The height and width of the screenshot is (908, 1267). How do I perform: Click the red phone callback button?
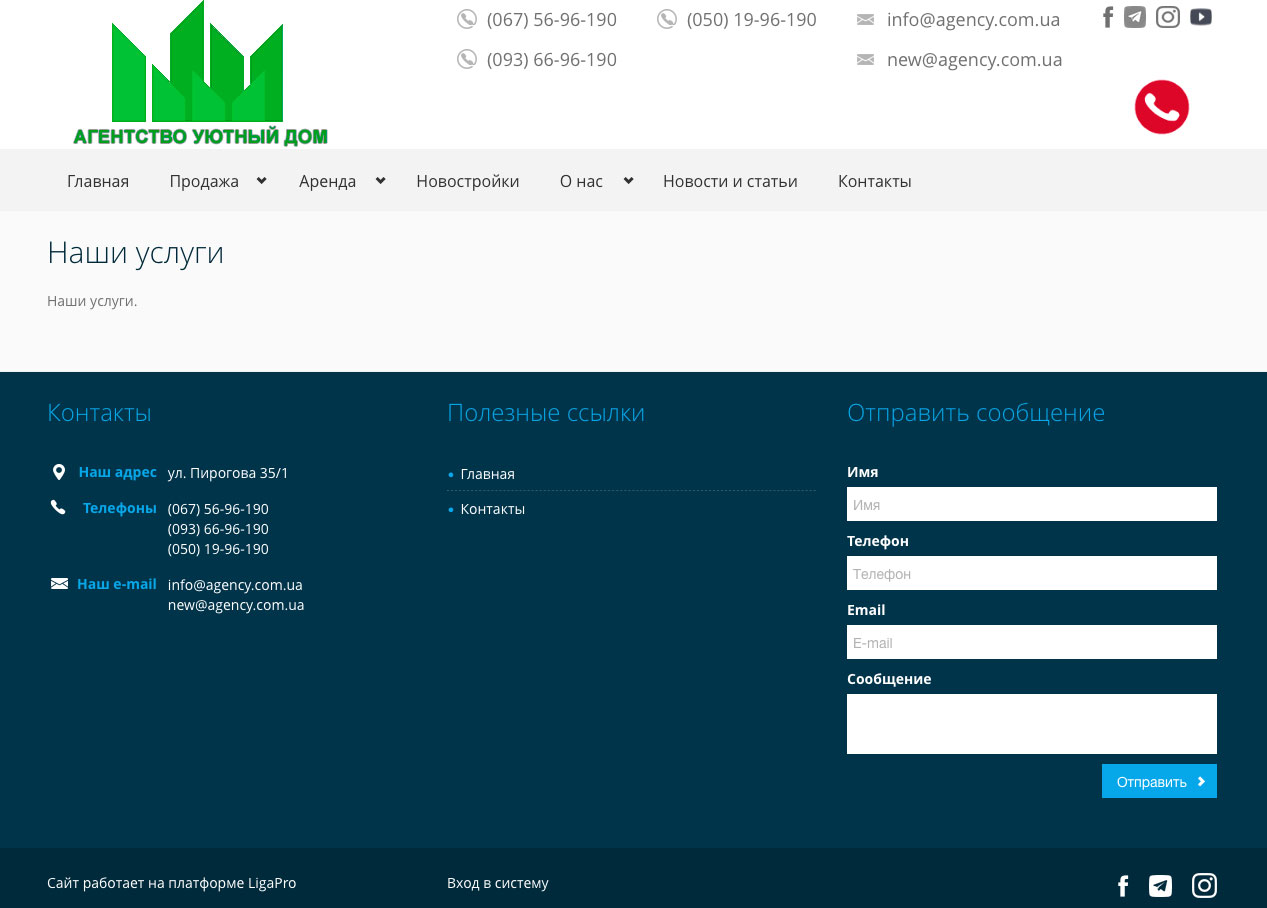pos(1161,107)
